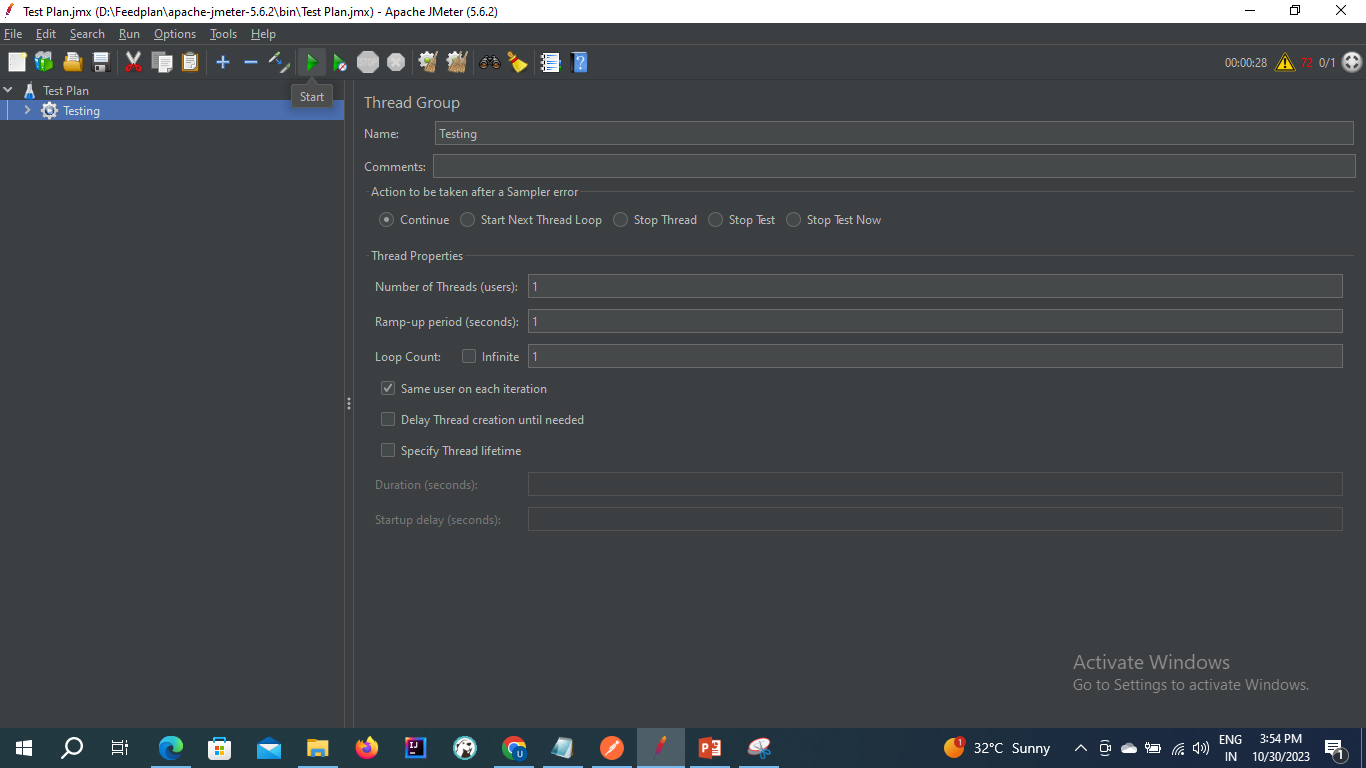Click the Start No Pauses icon
The image size is (1366, 768).
[340, 62]
